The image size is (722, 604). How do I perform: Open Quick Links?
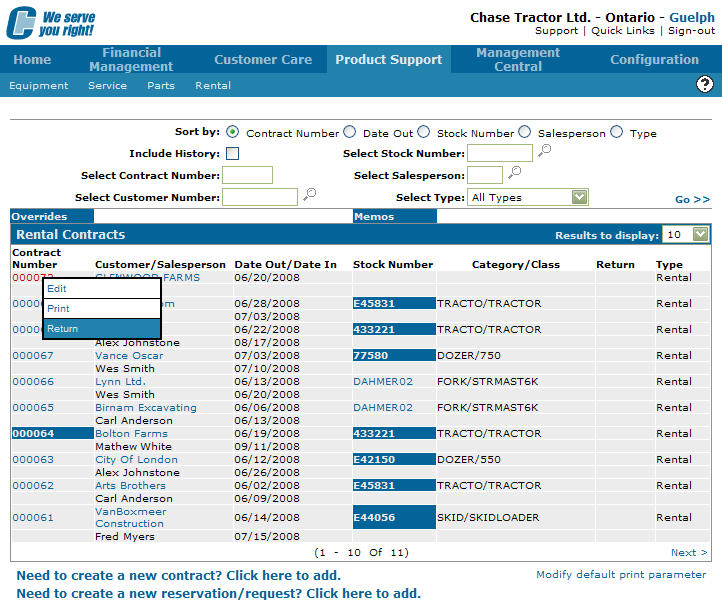pos(623,31)
